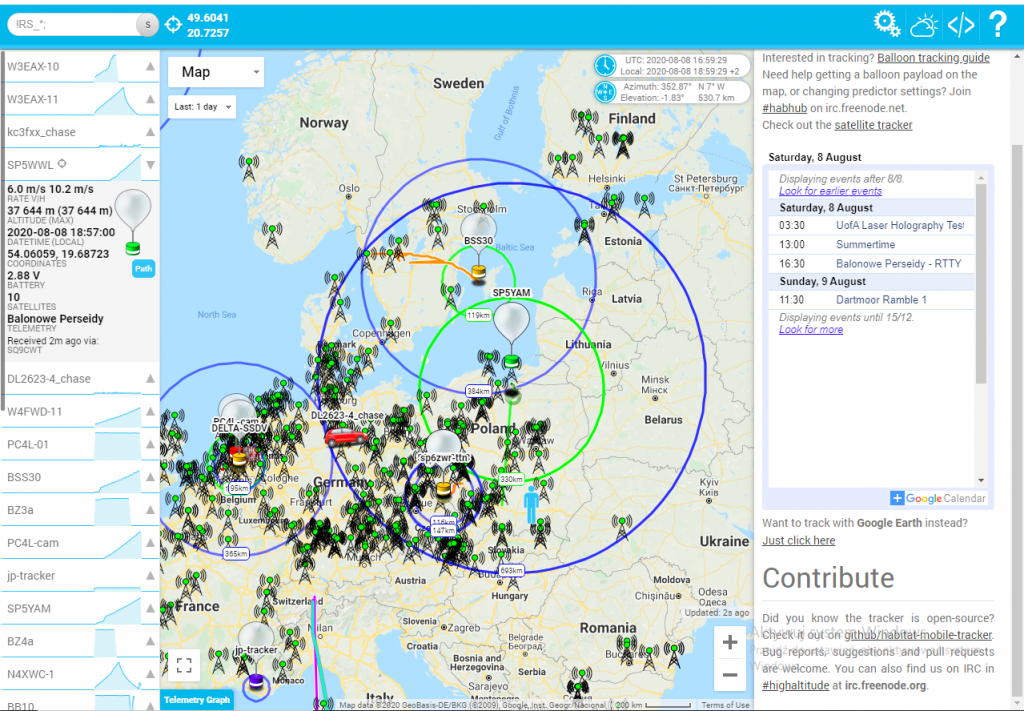Zoom out on the map
This screenshot has height=711, width=1024.
tap(730, 675)
